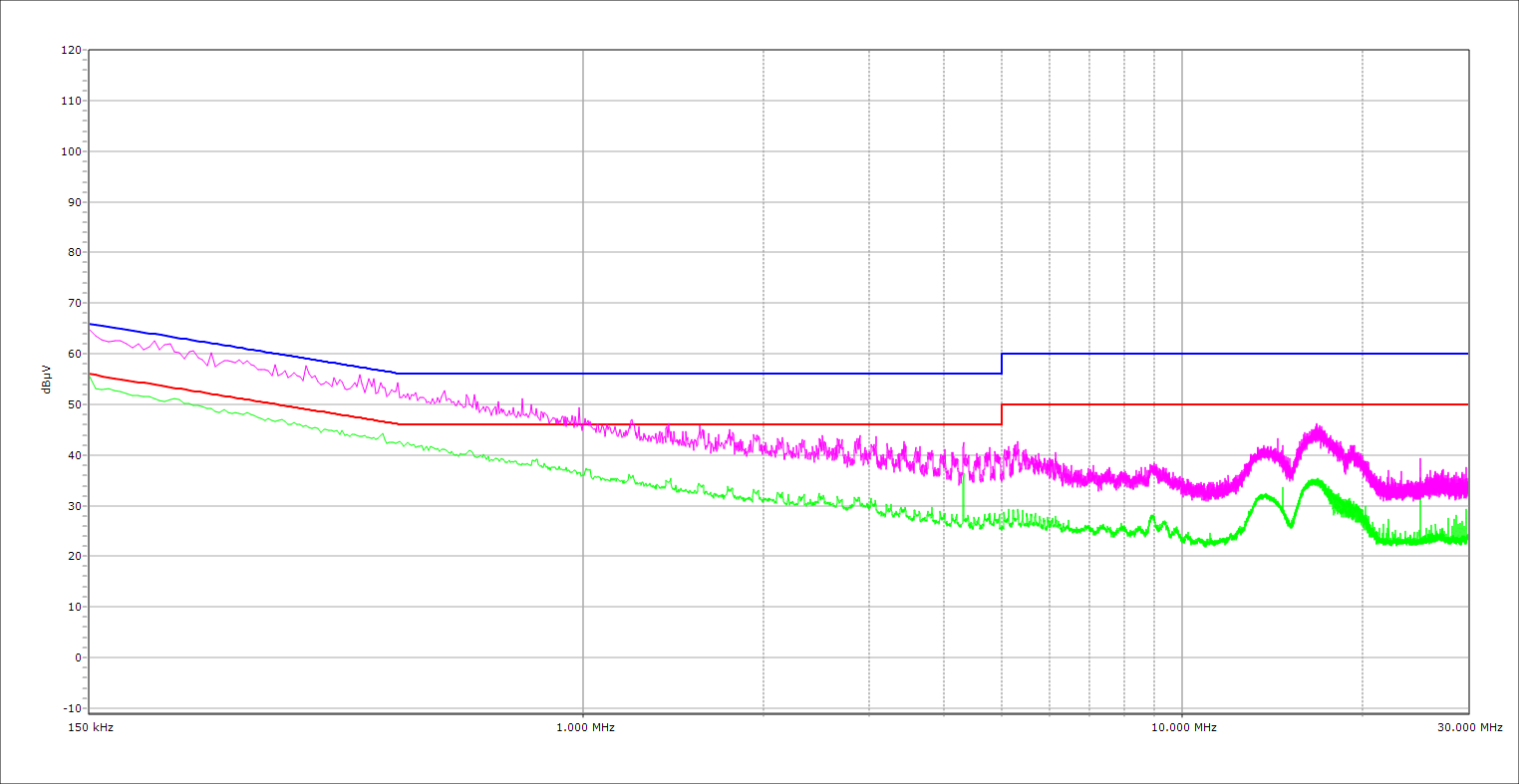1519x784 pixels.
Task: Click the narrow magenta spike near 25 MHz
Action: point(1419,466)
